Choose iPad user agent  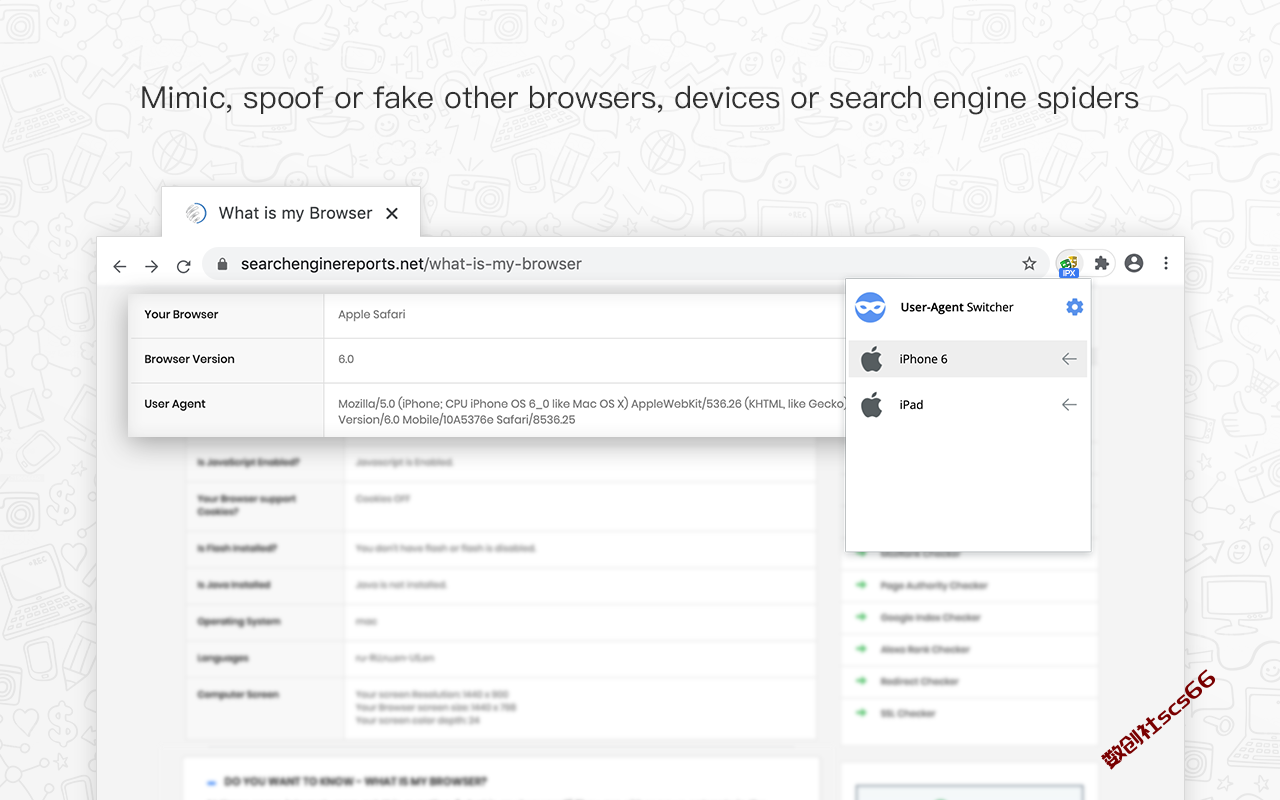tap(968, 405)
